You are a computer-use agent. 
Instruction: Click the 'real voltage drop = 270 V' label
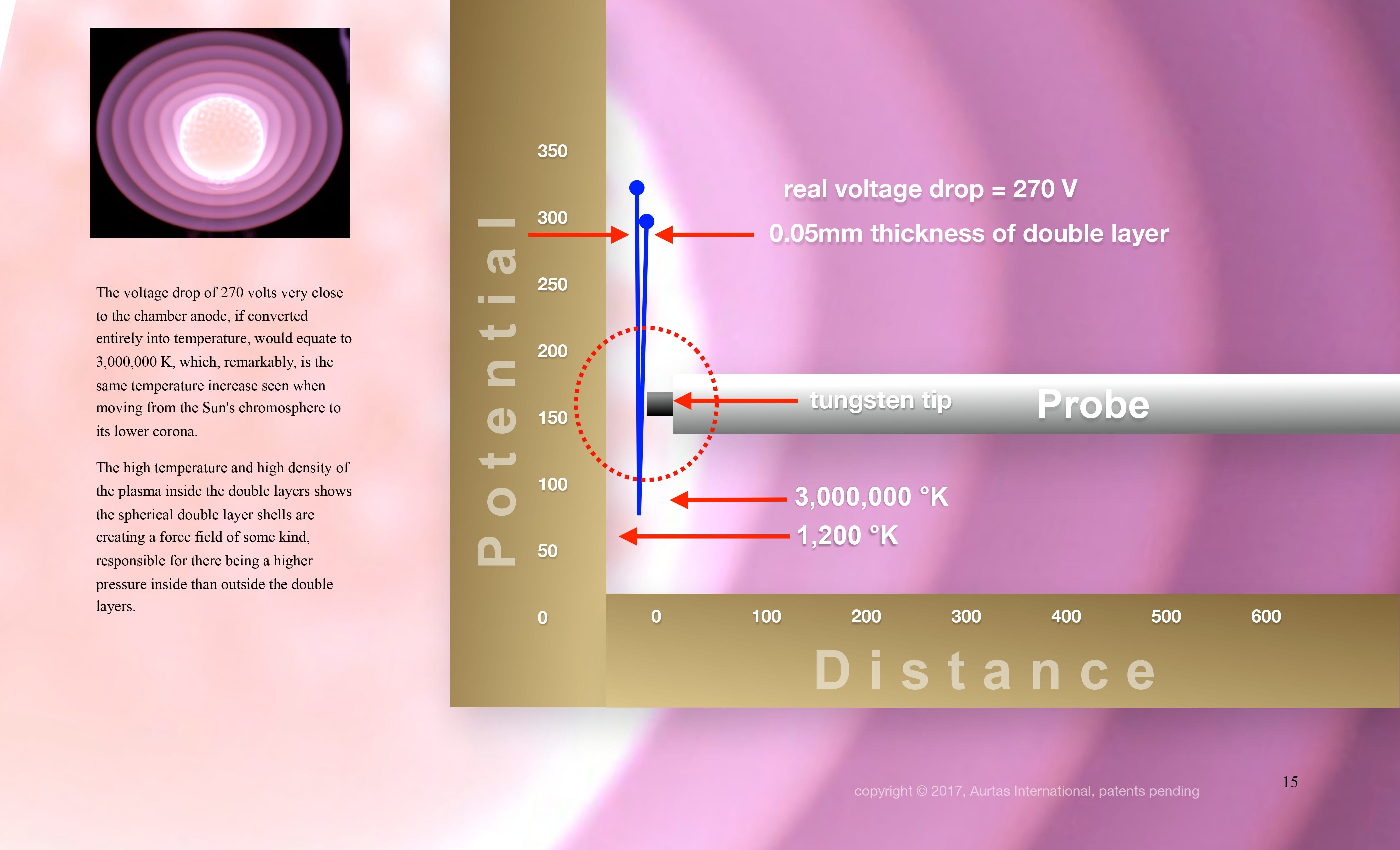tap(930, 189)
